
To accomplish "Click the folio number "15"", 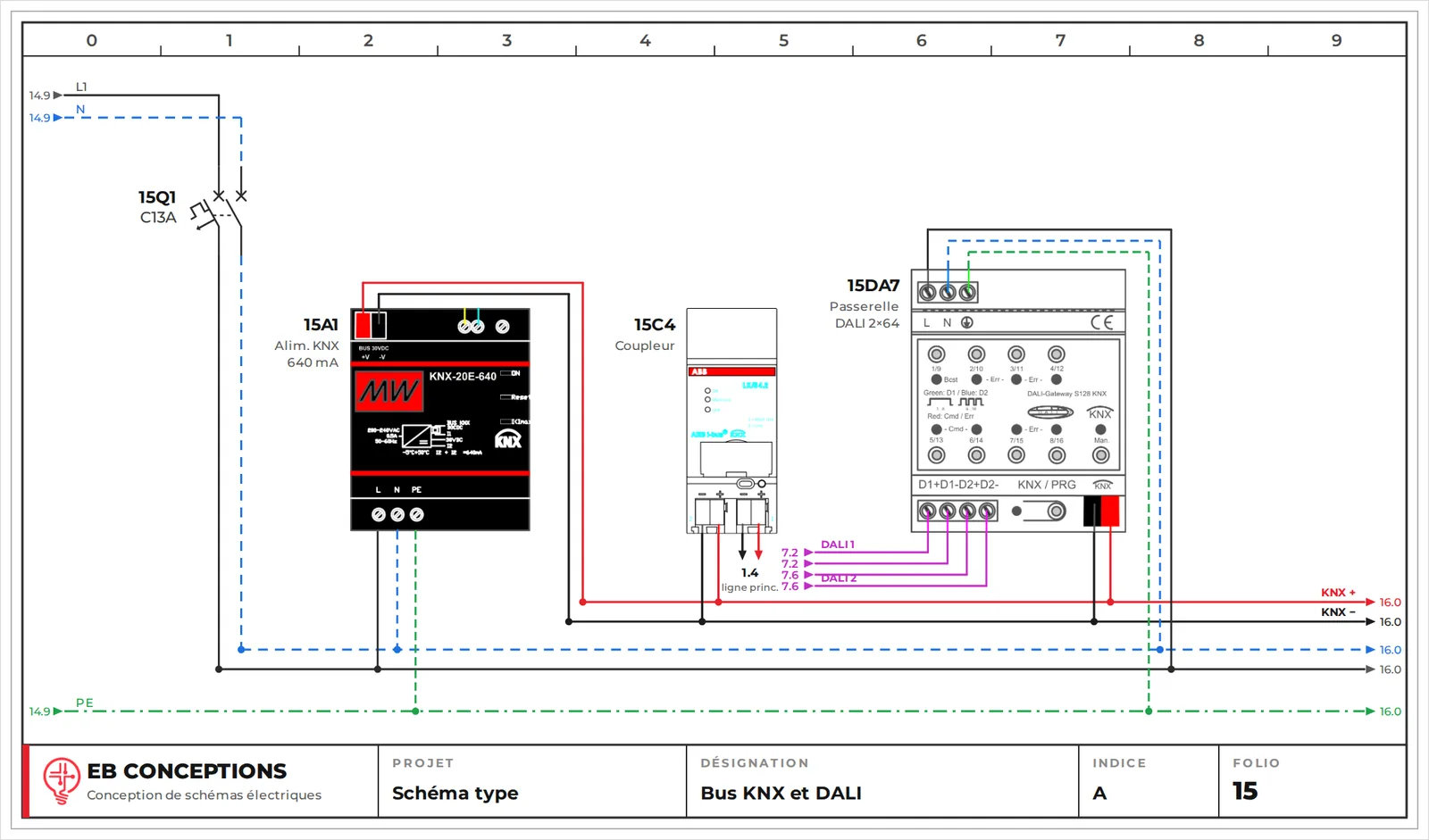I will (1245, 791).
